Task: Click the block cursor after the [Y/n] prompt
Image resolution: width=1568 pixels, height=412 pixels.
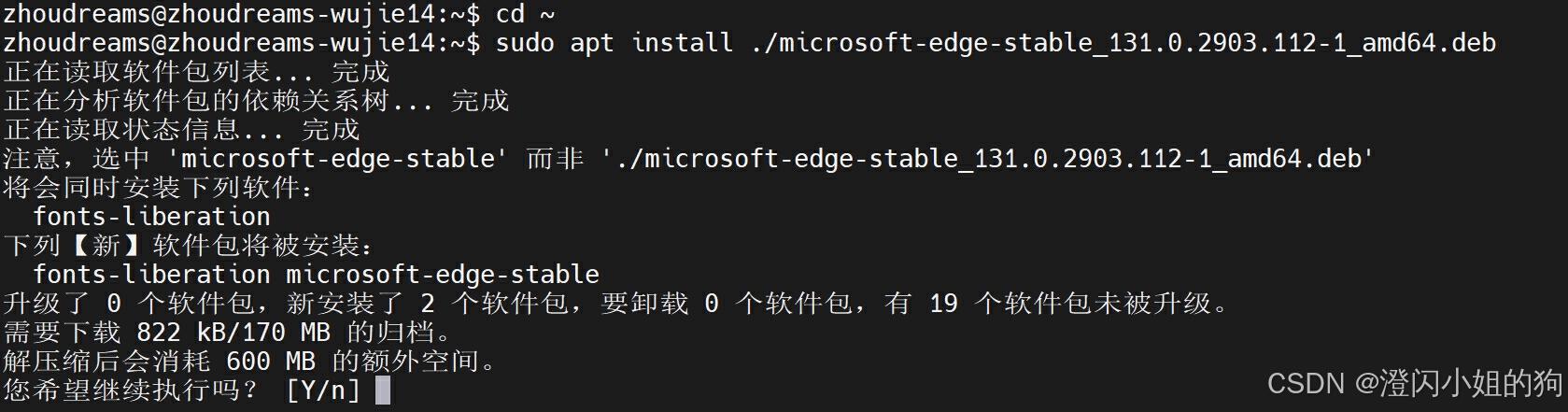Action: tap(383, 391)
